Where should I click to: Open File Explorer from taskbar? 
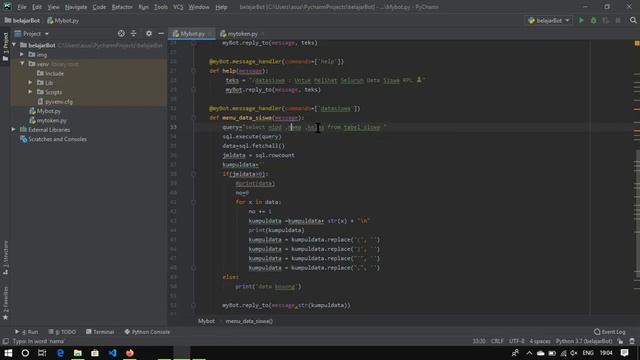pyautogui.click(x=78, y=353)
